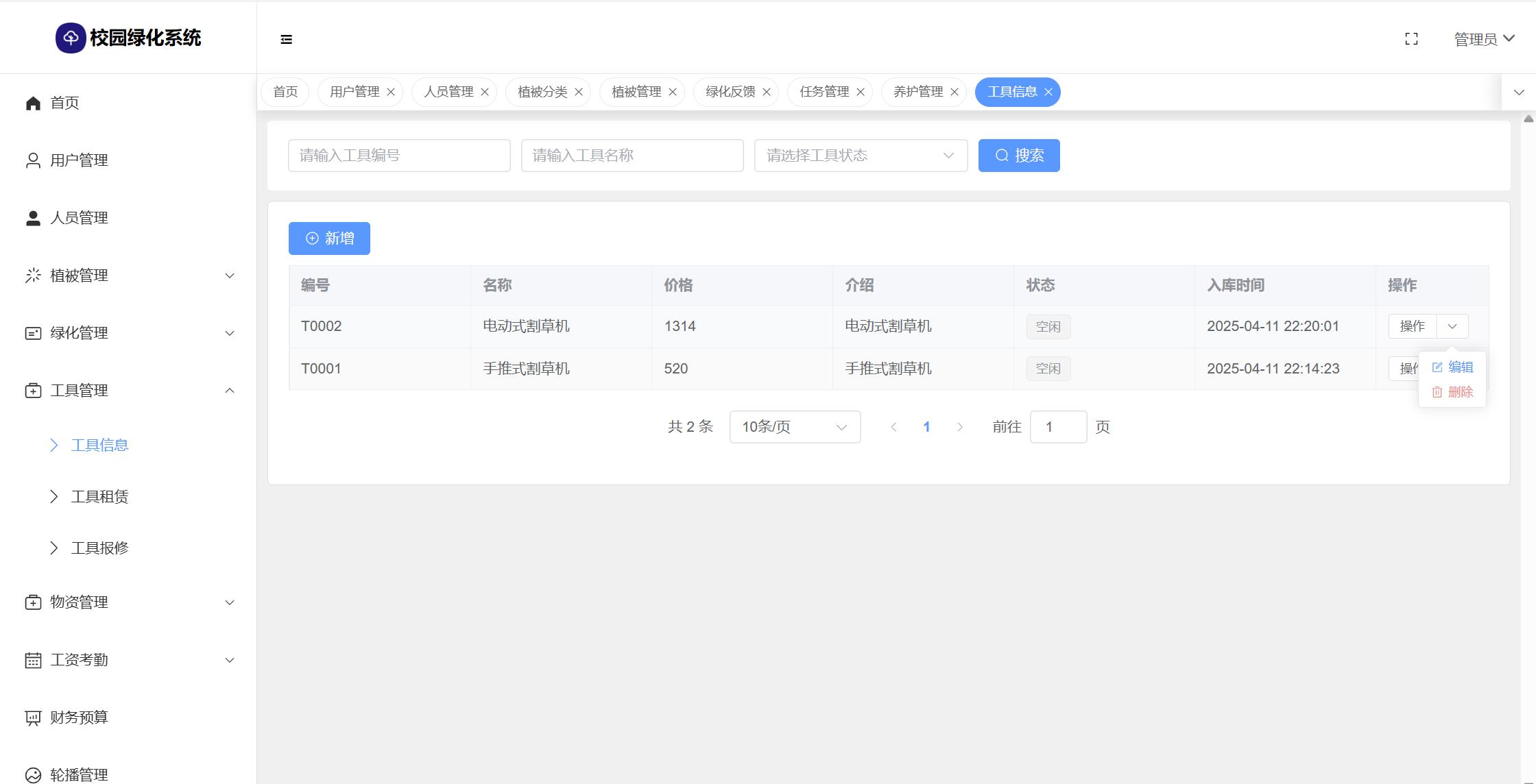This screenshot has height=784, width=1536.
Task: Select 编辑 in the action dropdown
Action: tap(1452, 367)
